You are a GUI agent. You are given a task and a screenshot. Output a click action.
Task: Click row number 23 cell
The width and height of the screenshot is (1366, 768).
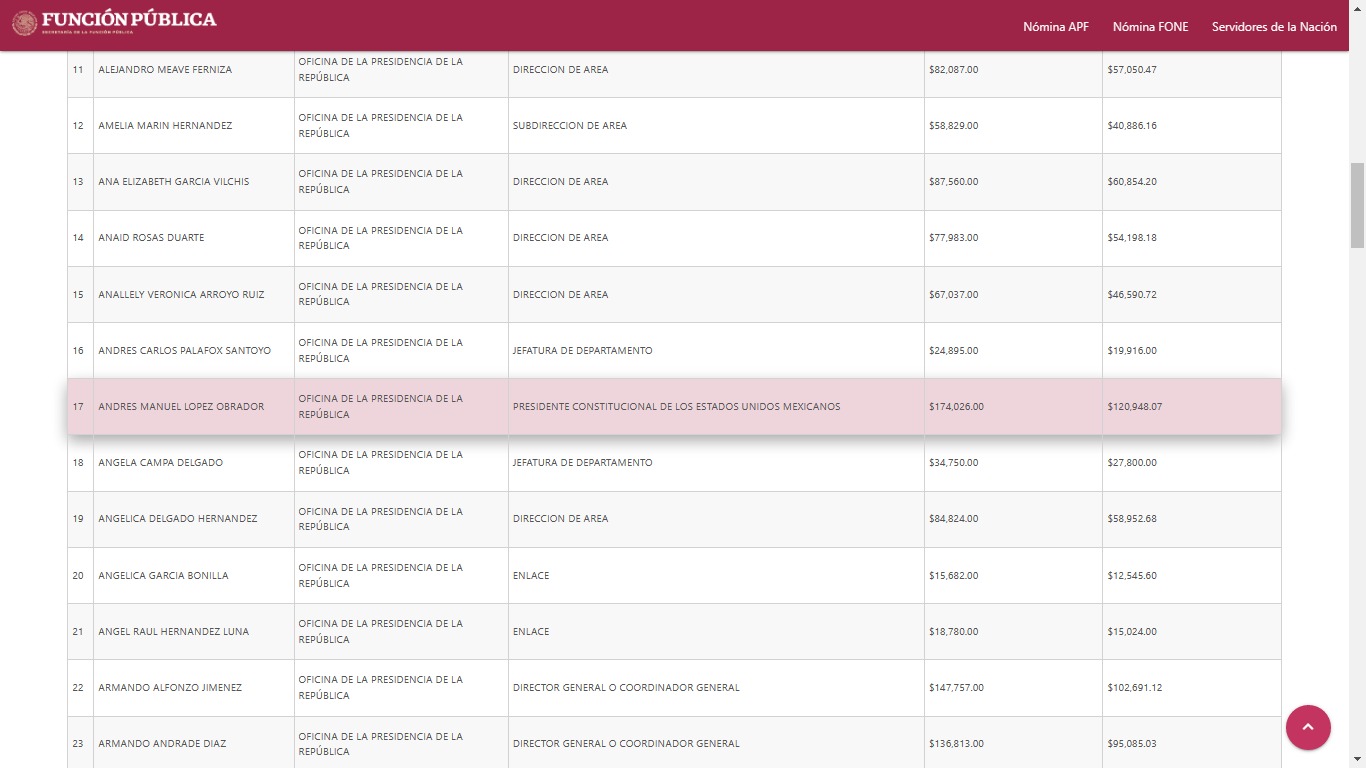point(80,744)
